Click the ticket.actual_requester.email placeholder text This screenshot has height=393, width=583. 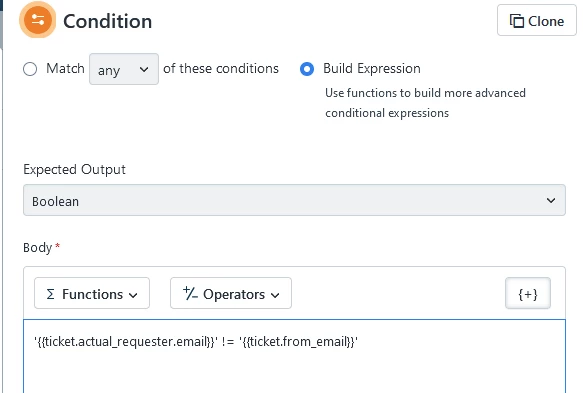tap(126, 341)
